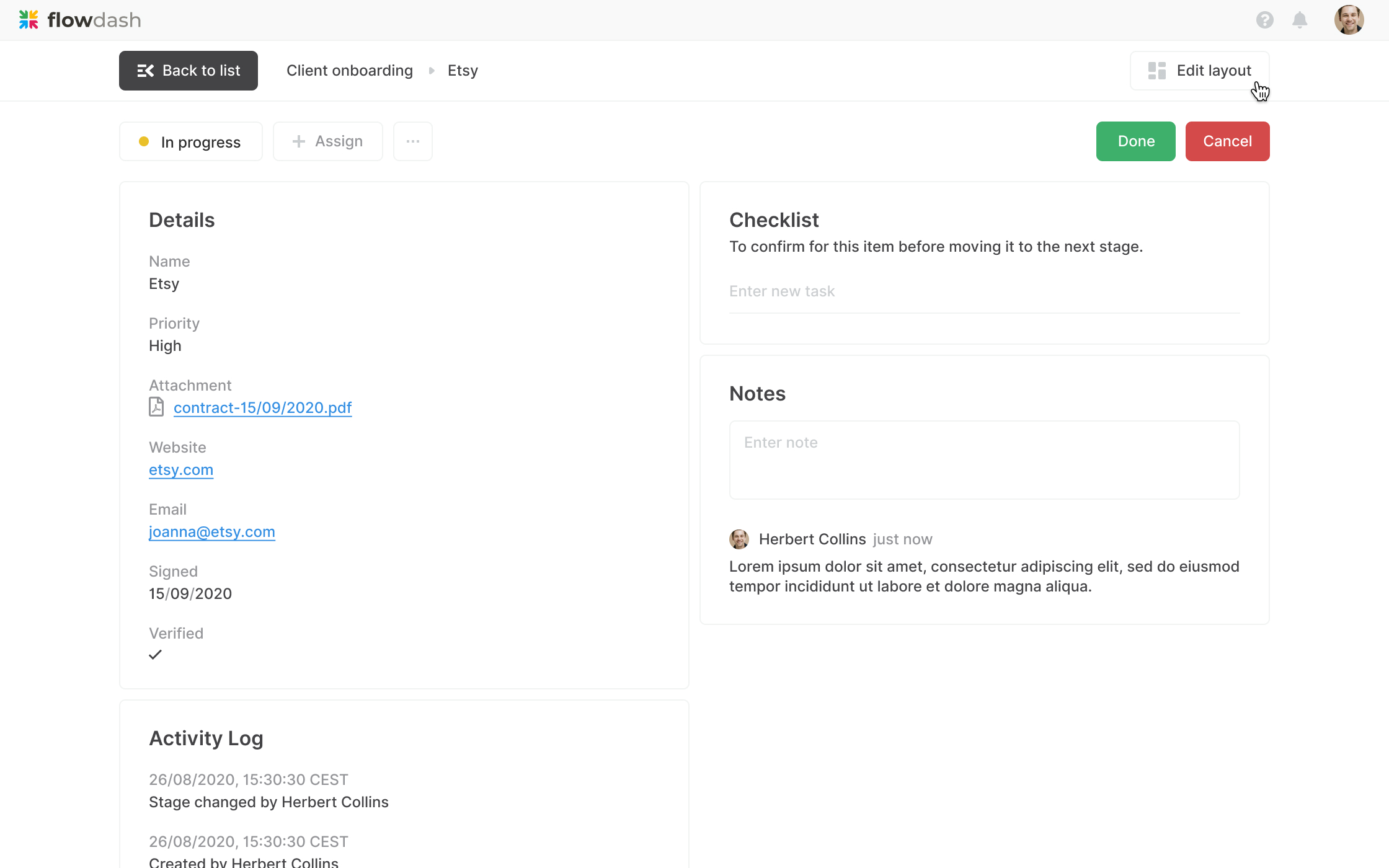This screenshot has width=1389, height=868.
Task: Open the three-dots more options menu
Action: tap(413, 141)
